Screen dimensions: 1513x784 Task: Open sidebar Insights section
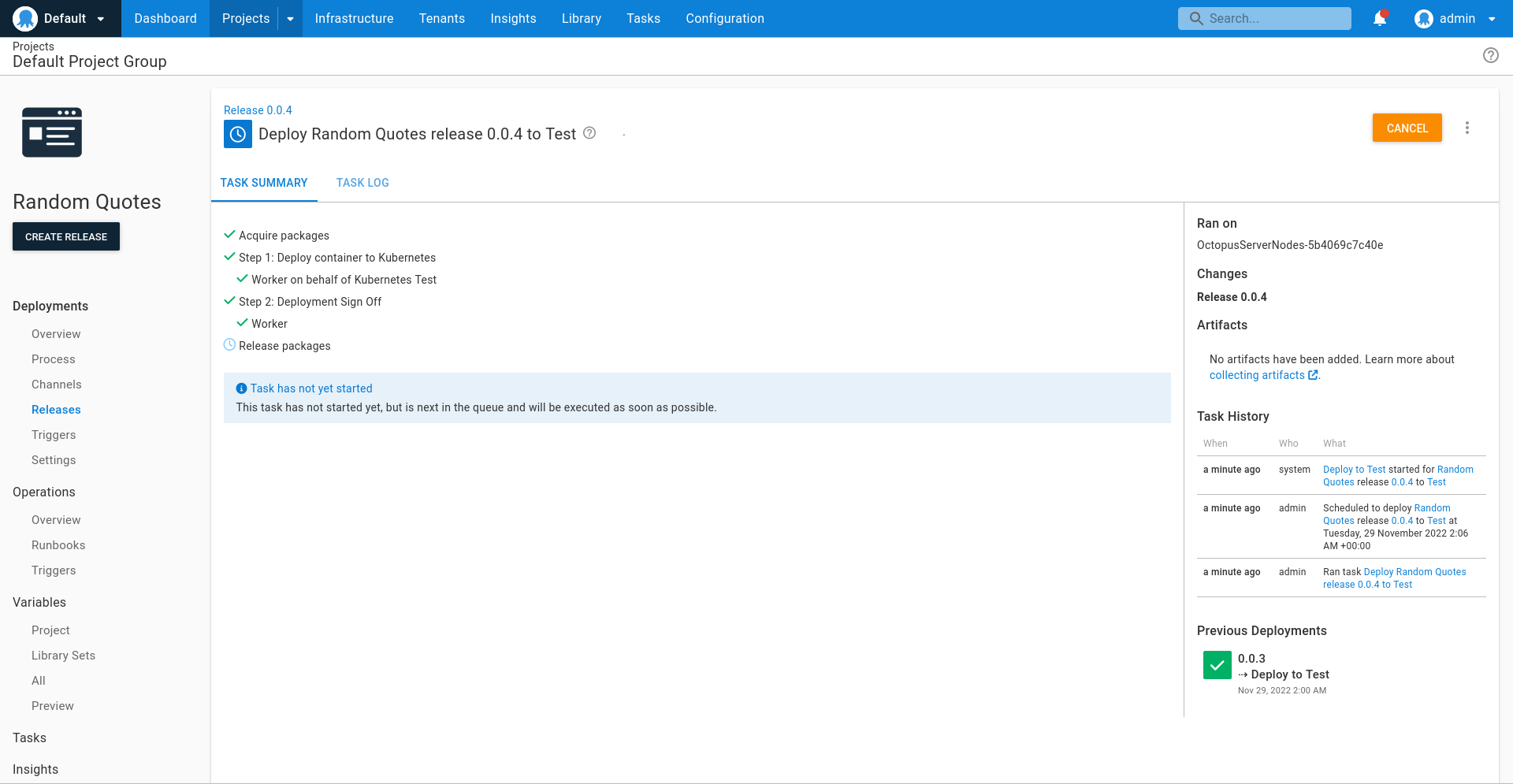tap(35, 769)
